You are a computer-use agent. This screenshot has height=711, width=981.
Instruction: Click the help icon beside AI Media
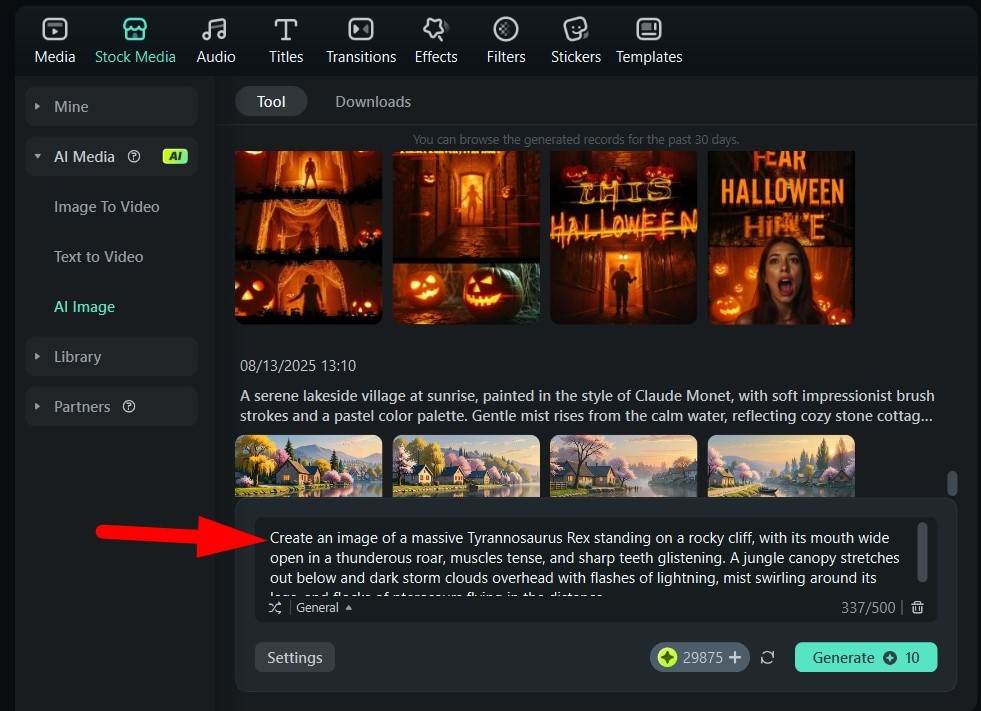pos(134,156)
